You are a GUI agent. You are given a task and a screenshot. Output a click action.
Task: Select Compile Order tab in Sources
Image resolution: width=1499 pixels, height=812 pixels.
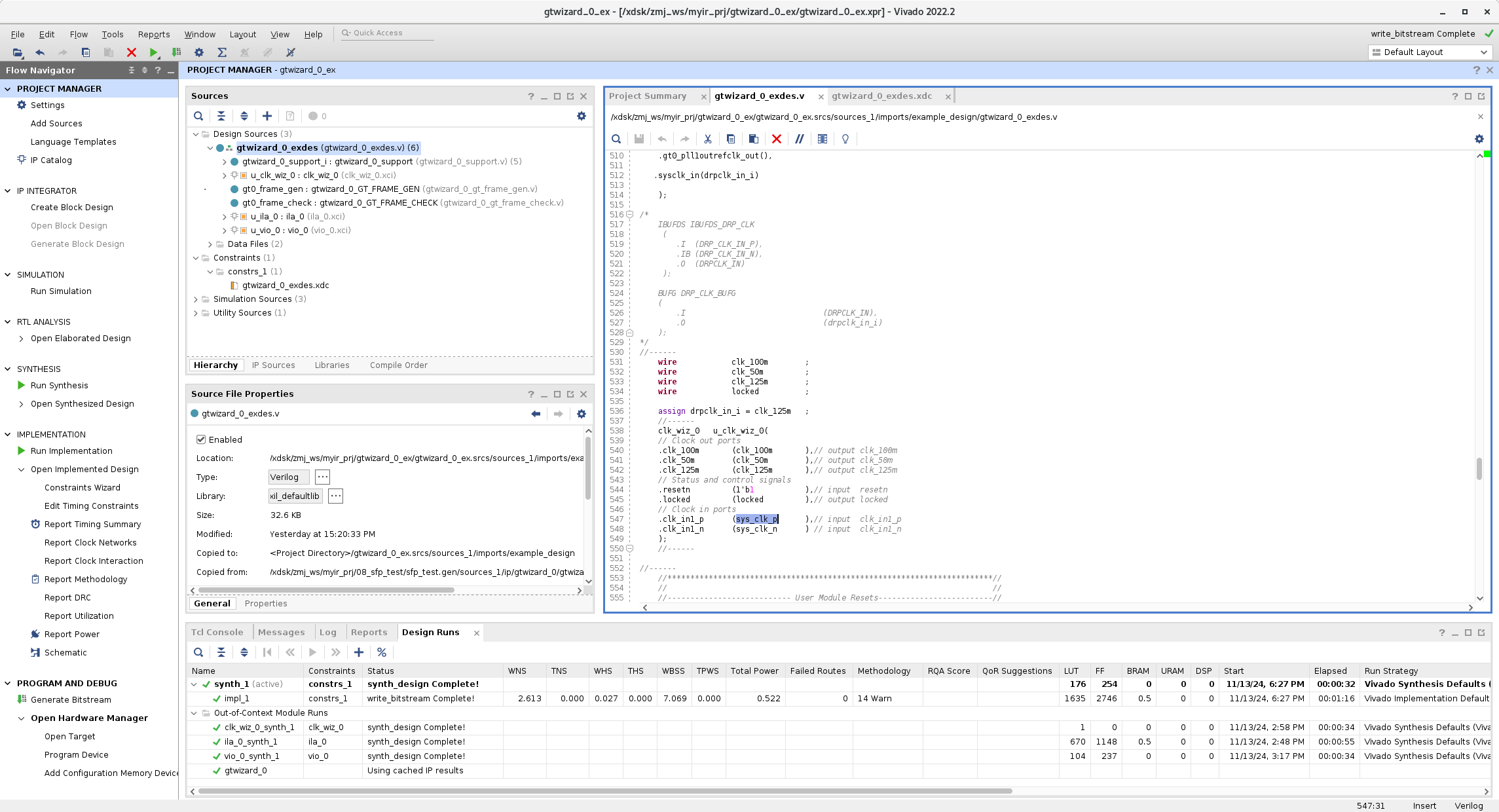tap(398, 365)
